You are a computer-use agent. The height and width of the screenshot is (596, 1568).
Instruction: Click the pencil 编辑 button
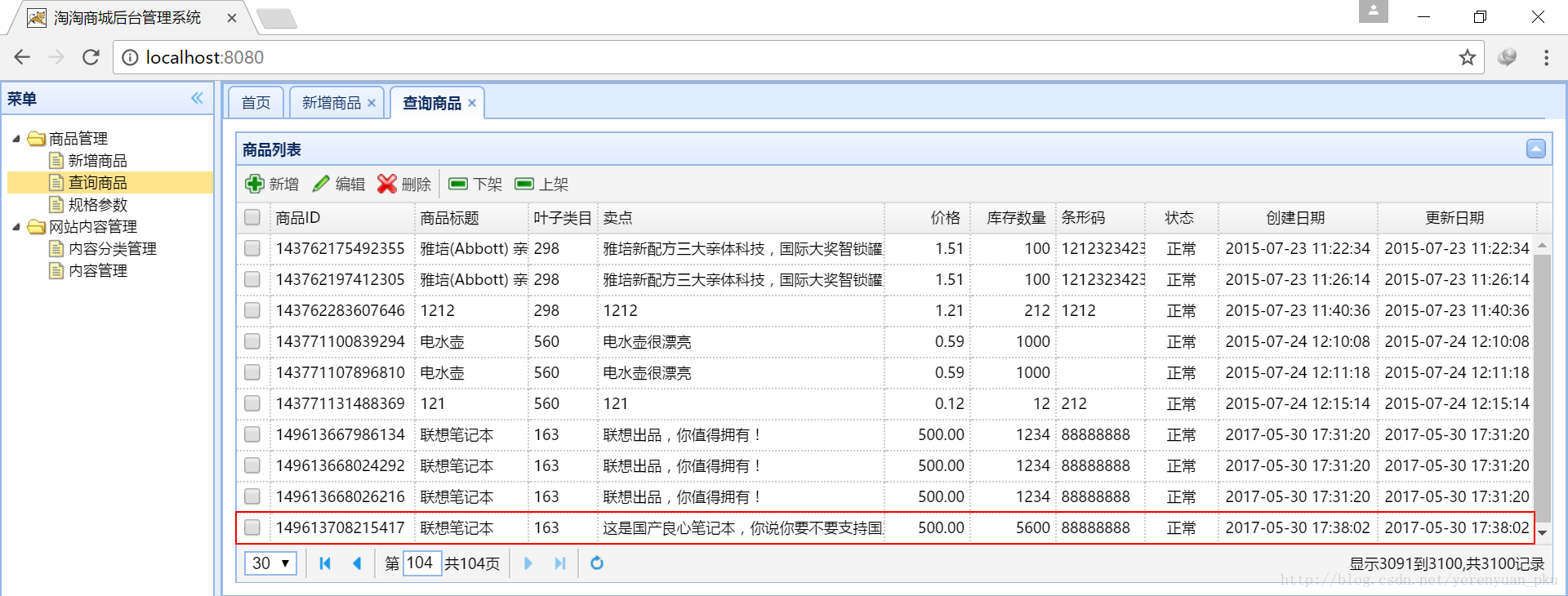click(339, 185)
